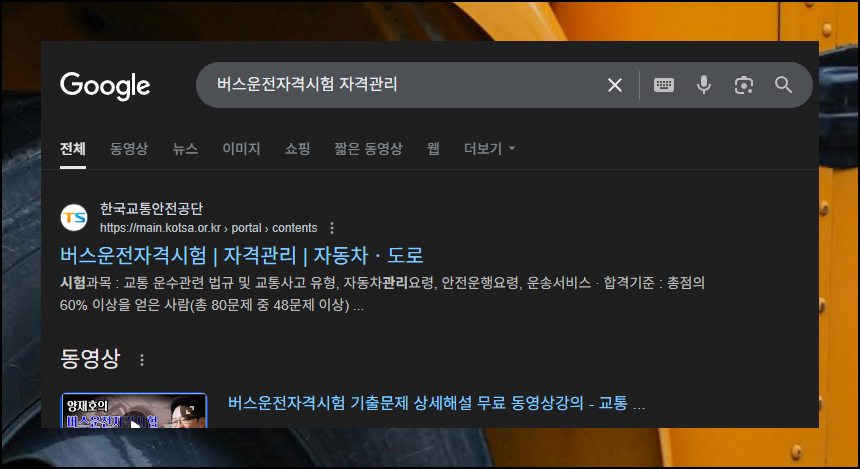
Task: Select the 전체 tab
Action: [72, 149]
